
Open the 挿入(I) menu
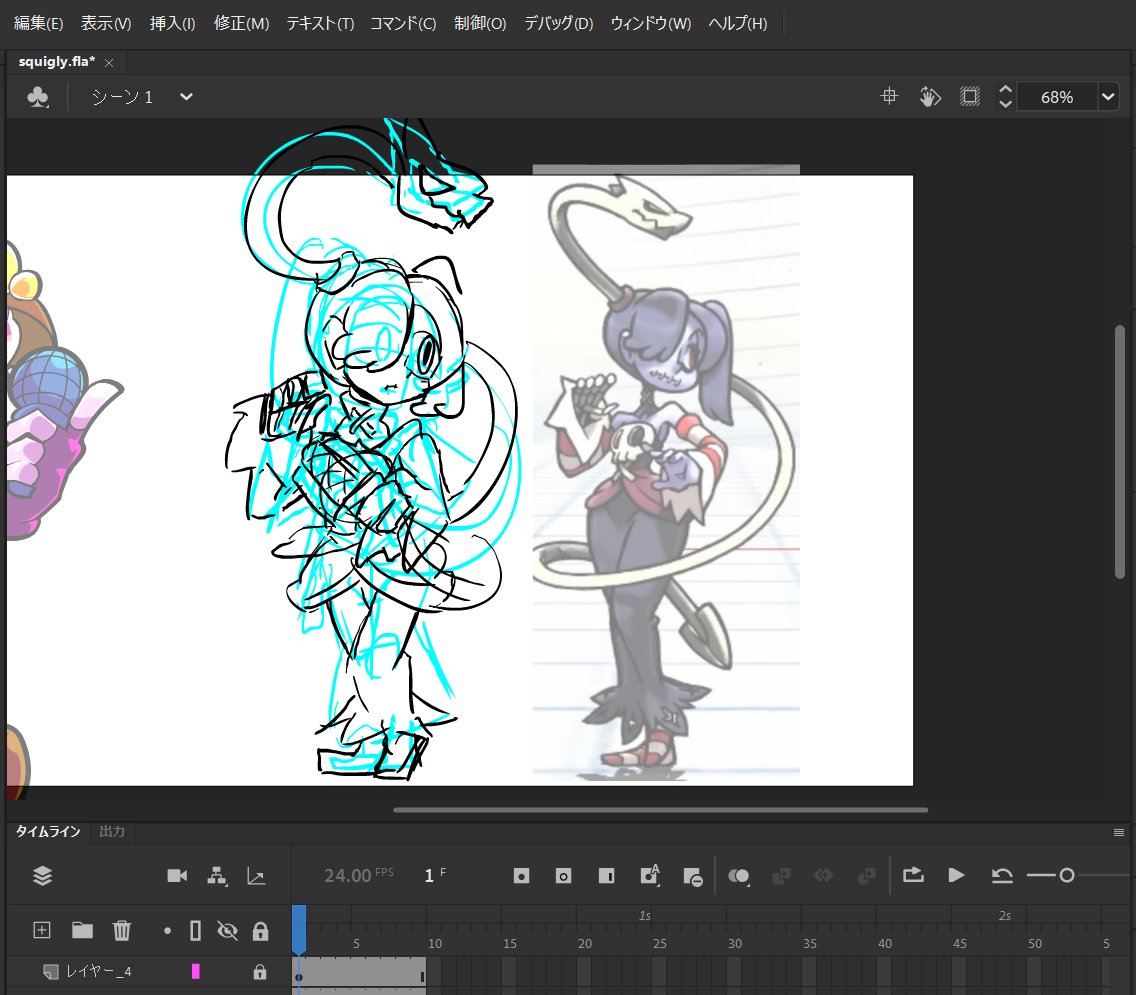click(172, 23)
